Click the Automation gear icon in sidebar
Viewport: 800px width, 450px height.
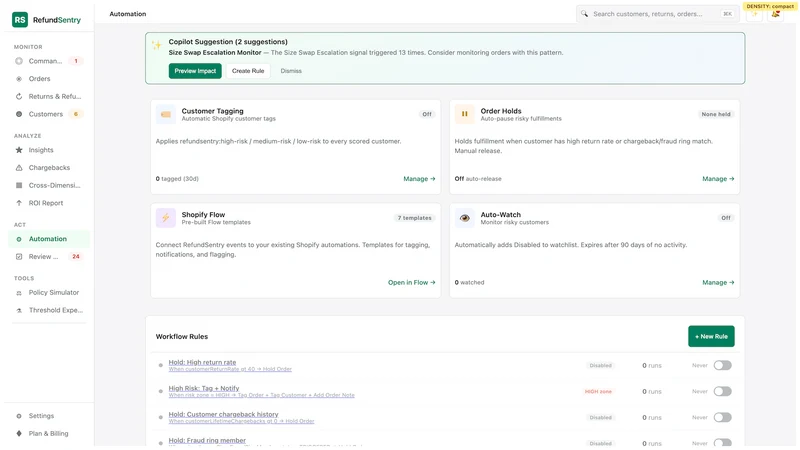(x=19, y=239)
